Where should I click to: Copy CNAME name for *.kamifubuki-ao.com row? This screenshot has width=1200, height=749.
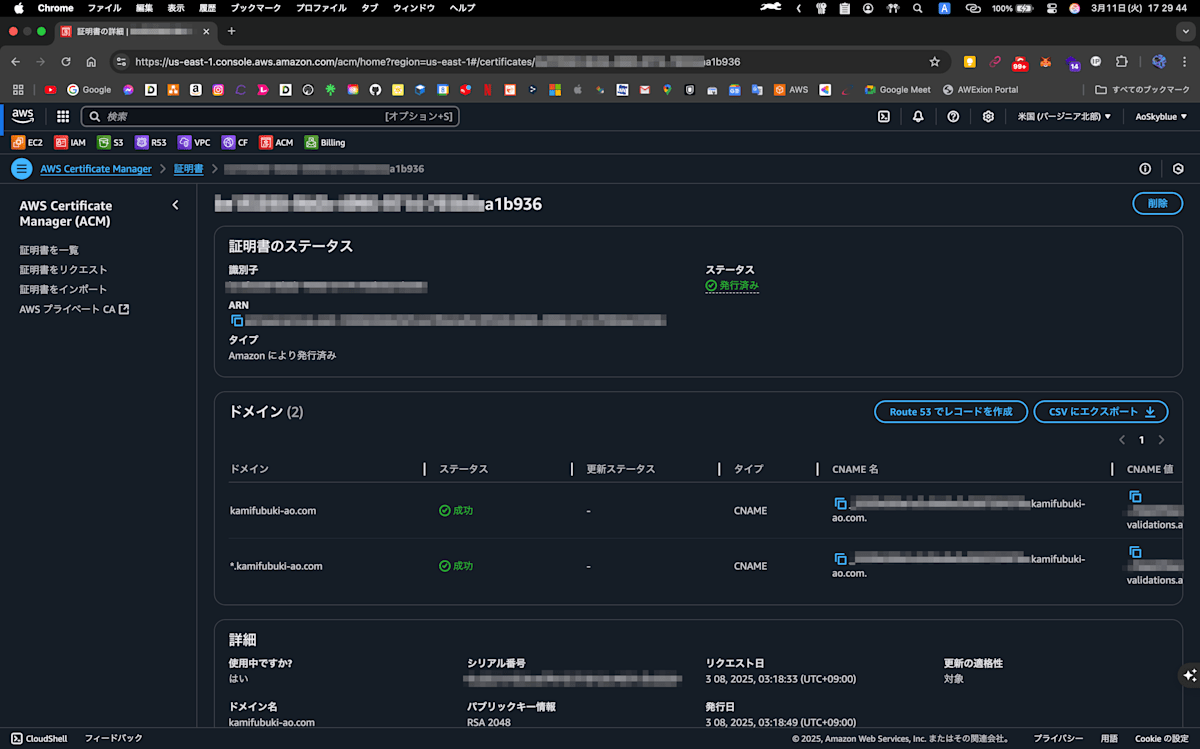pos(841,558)
